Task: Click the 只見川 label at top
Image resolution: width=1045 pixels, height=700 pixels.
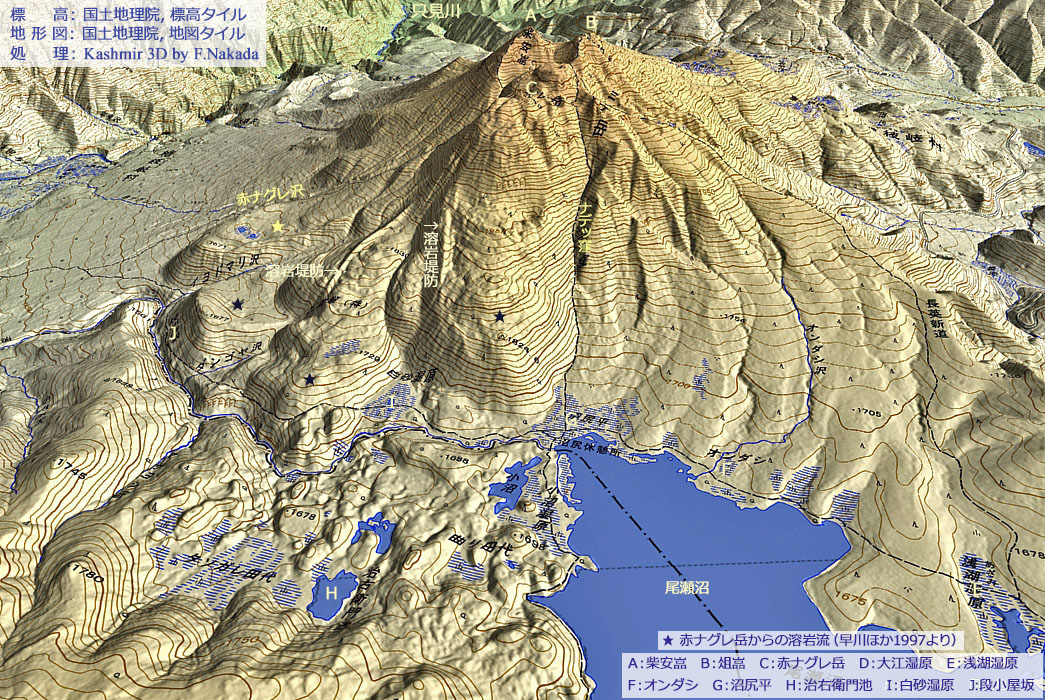Action: 436,9
